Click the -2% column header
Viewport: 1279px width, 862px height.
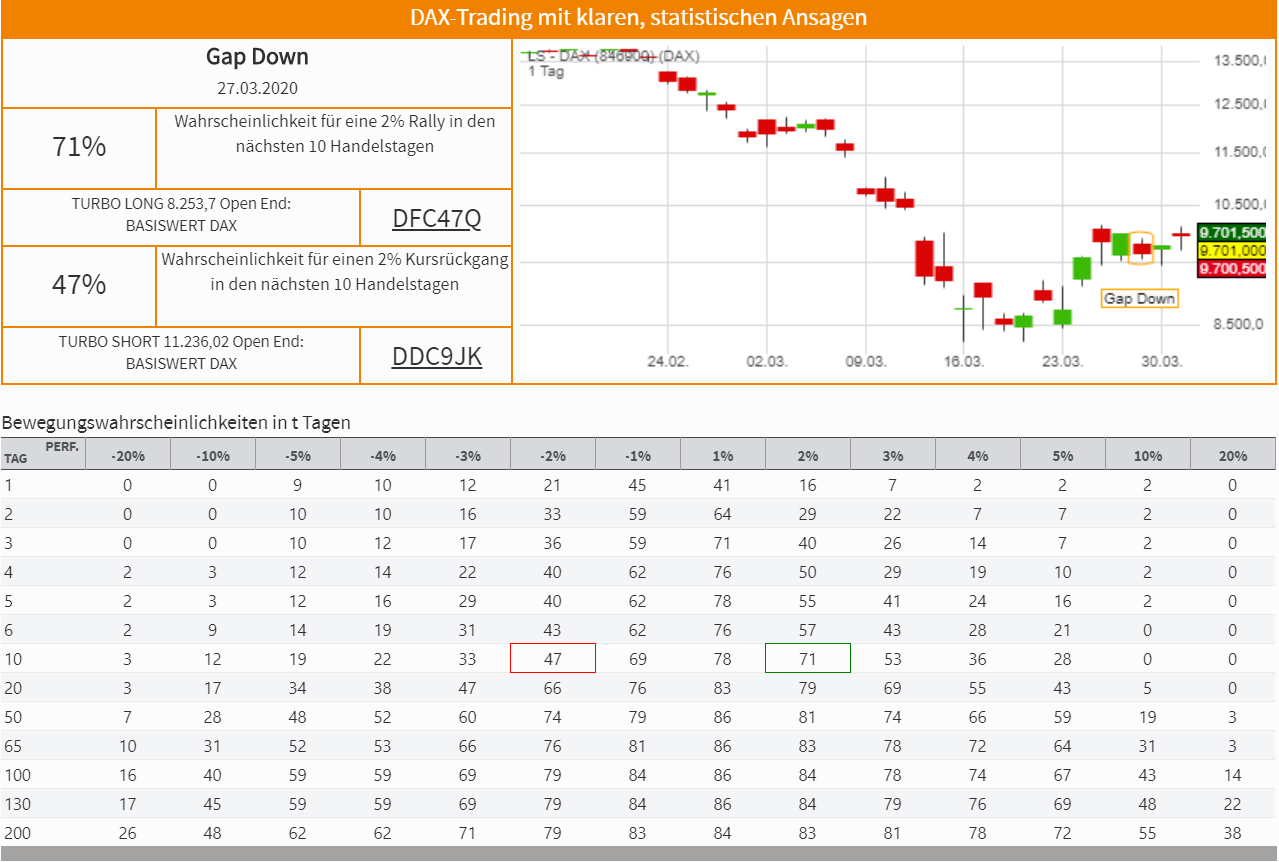(553, 455)
